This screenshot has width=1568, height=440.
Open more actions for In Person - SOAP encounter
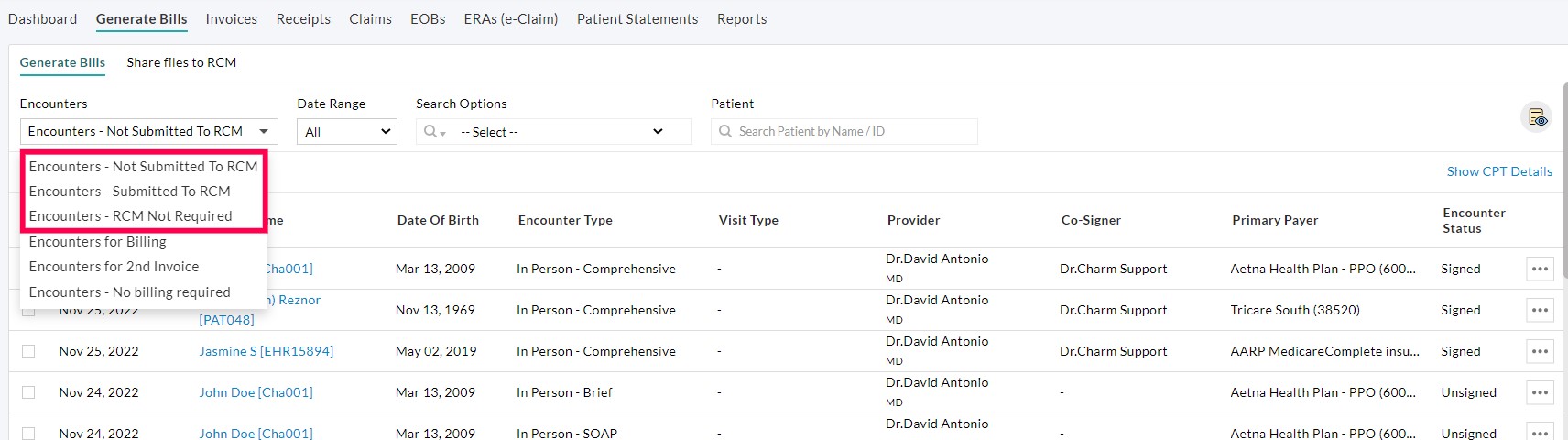click(x=1540, y=432)
